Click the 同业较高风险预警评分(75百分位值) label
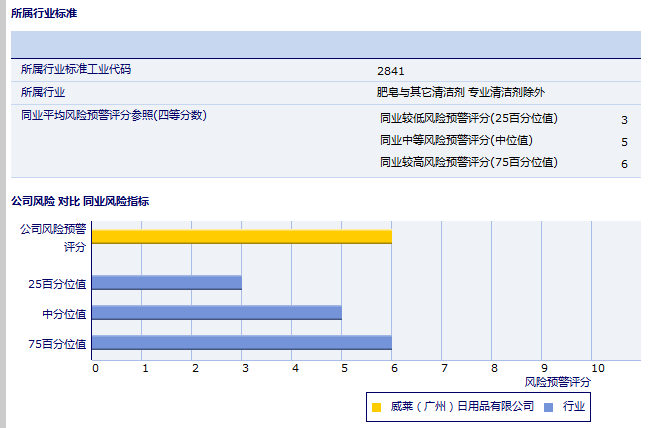 coord(468,163)
